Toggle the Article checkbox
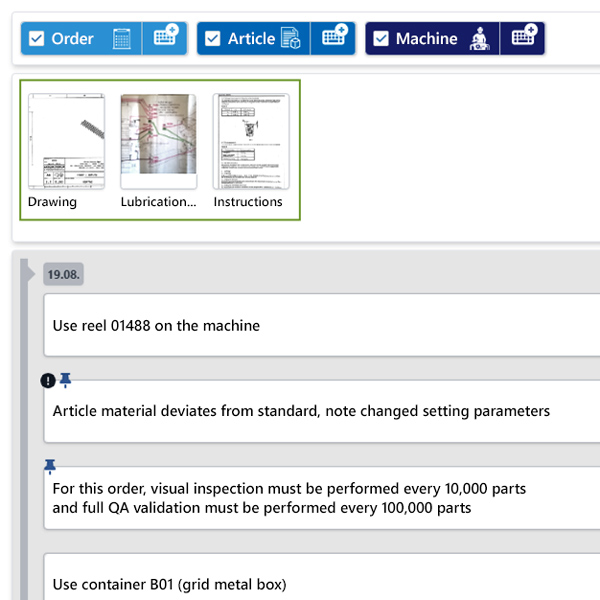 (212, 39)
